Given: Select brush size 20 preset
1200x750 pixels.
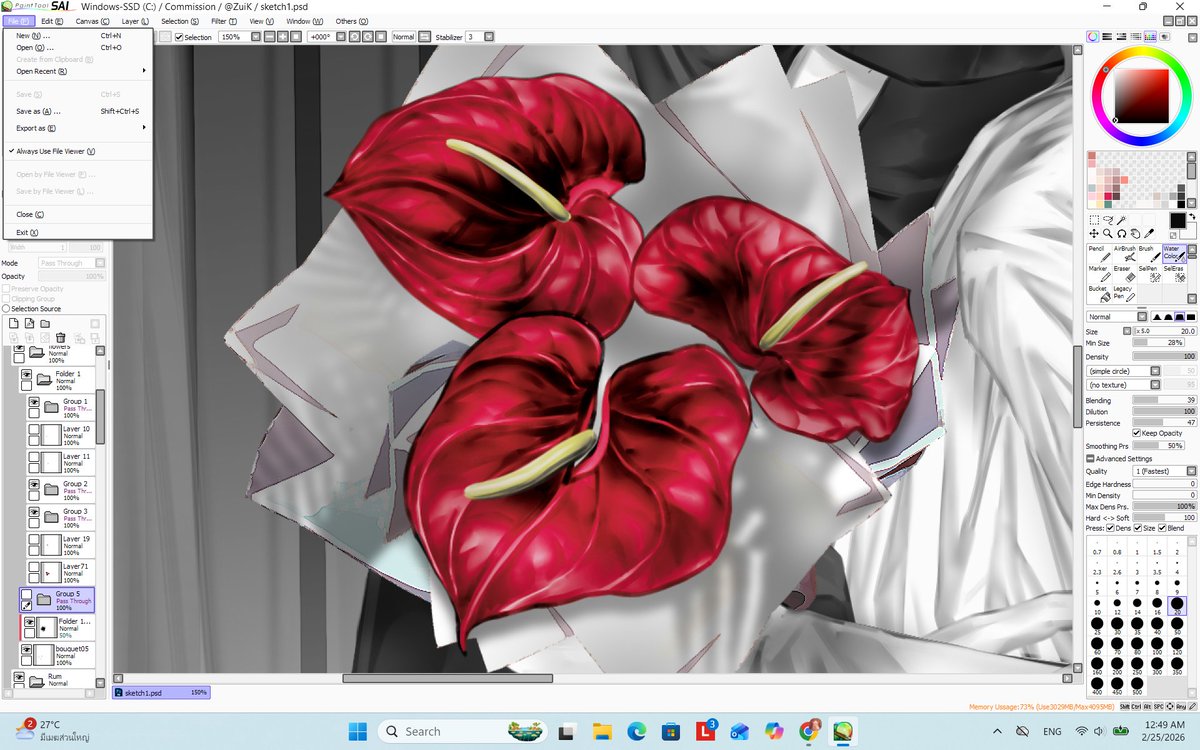Looking at the screenshot, I should 1177,605.
